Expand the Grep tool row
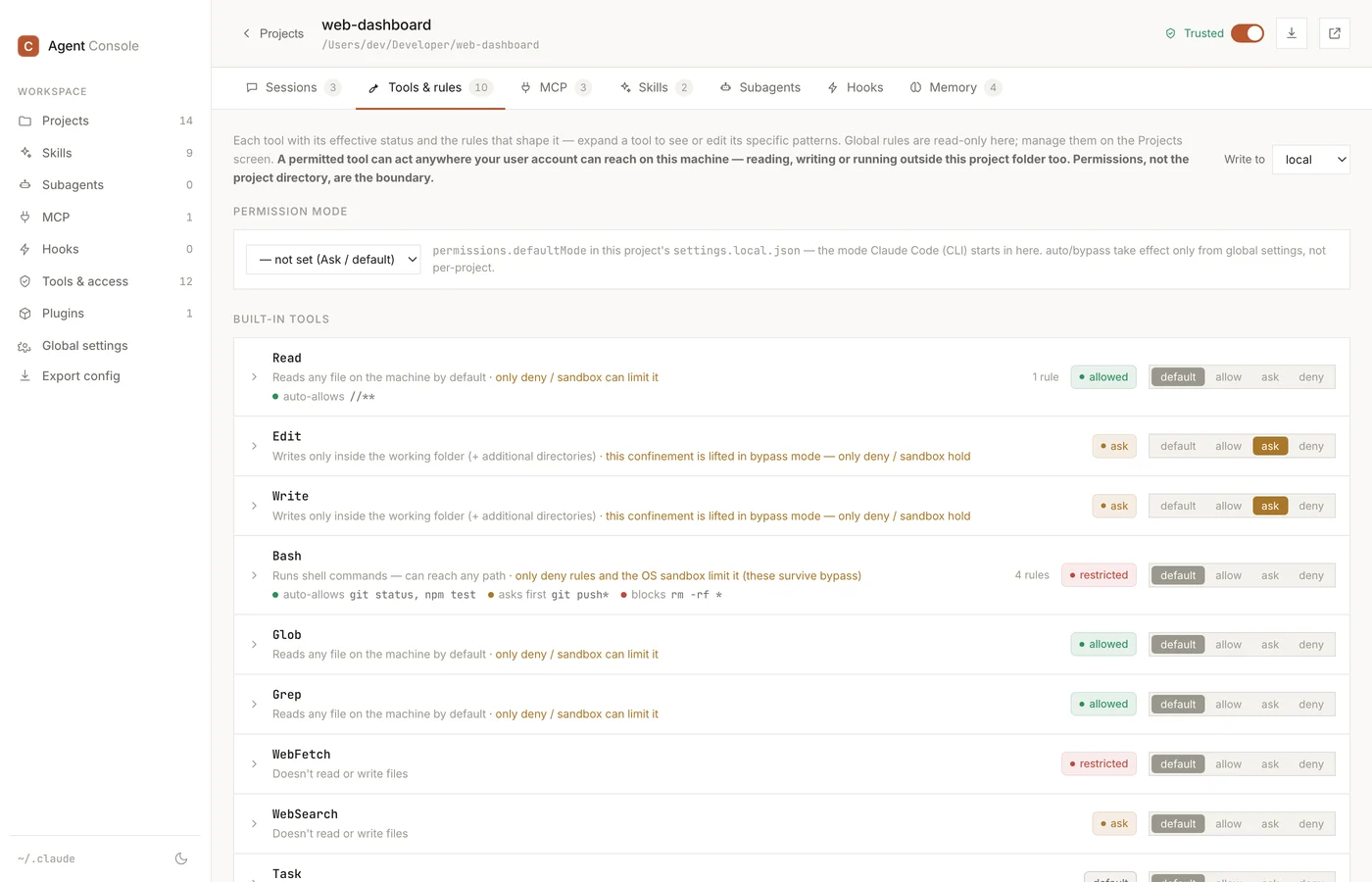 coord(254,705)
